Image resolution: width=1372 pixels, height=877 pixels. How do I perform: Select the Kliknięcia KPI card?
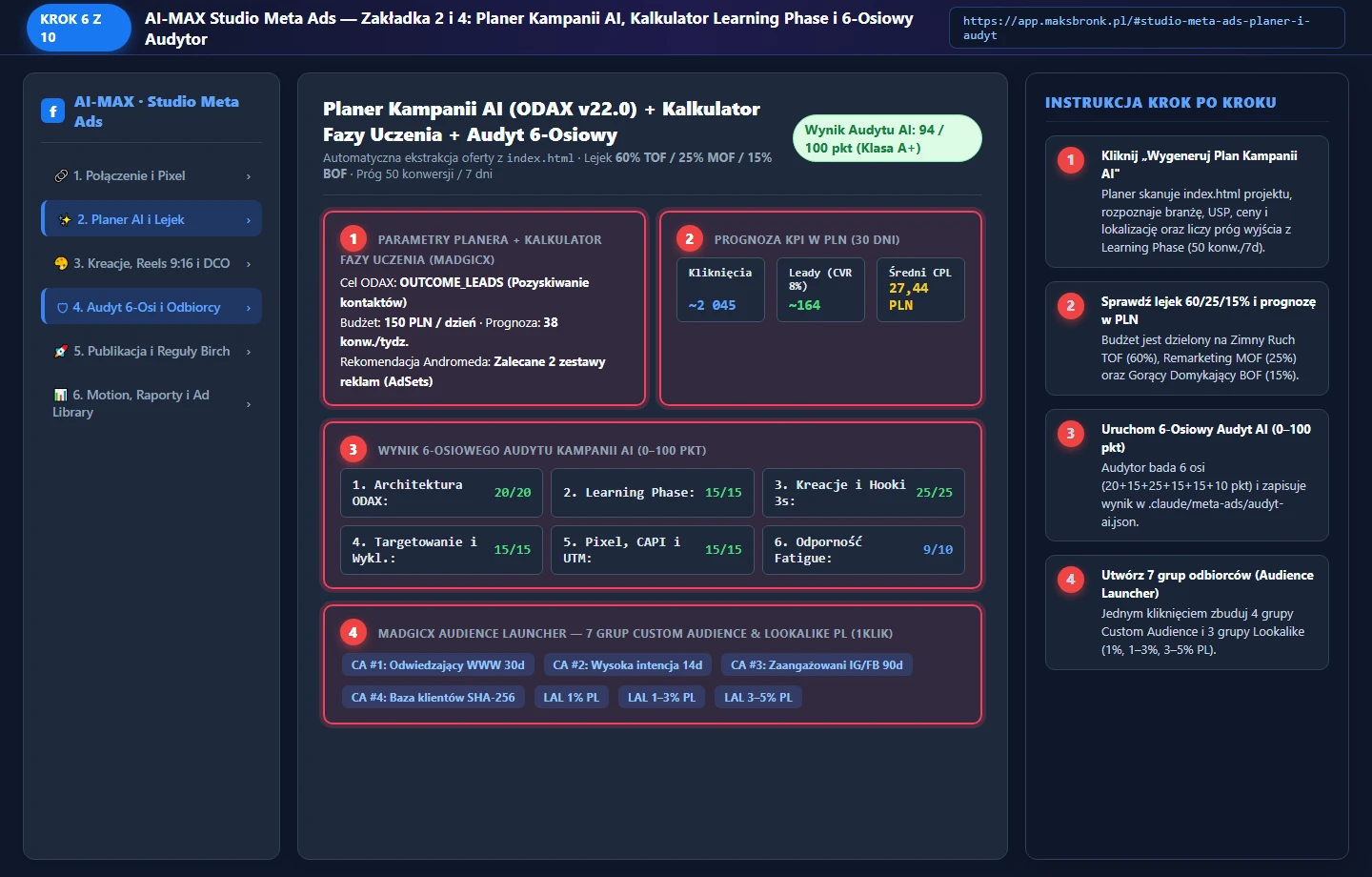[x=720, y=289]
